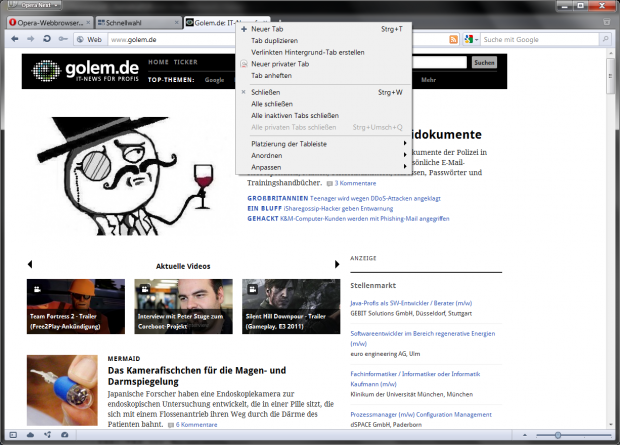Click previous arrow in Aktuelle Videos
620x445 pixels.
click(30, 265)
